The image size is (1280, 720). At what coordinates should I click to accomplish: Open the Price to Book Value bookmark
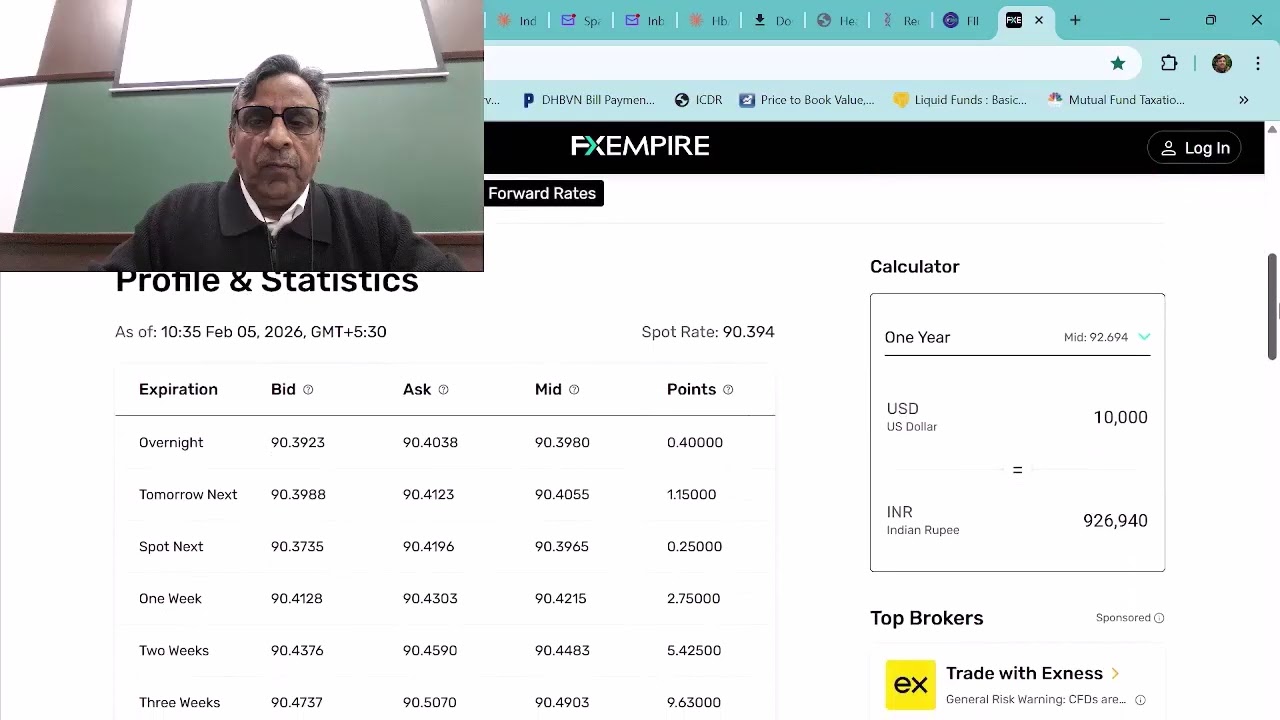(806, 100)
